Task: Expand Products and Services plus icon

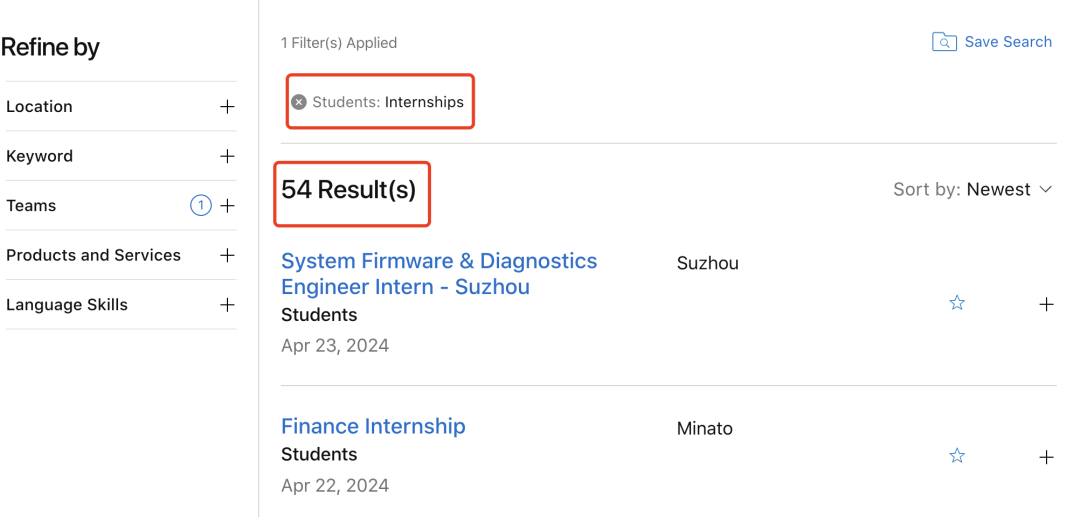Action: point(227,255)
